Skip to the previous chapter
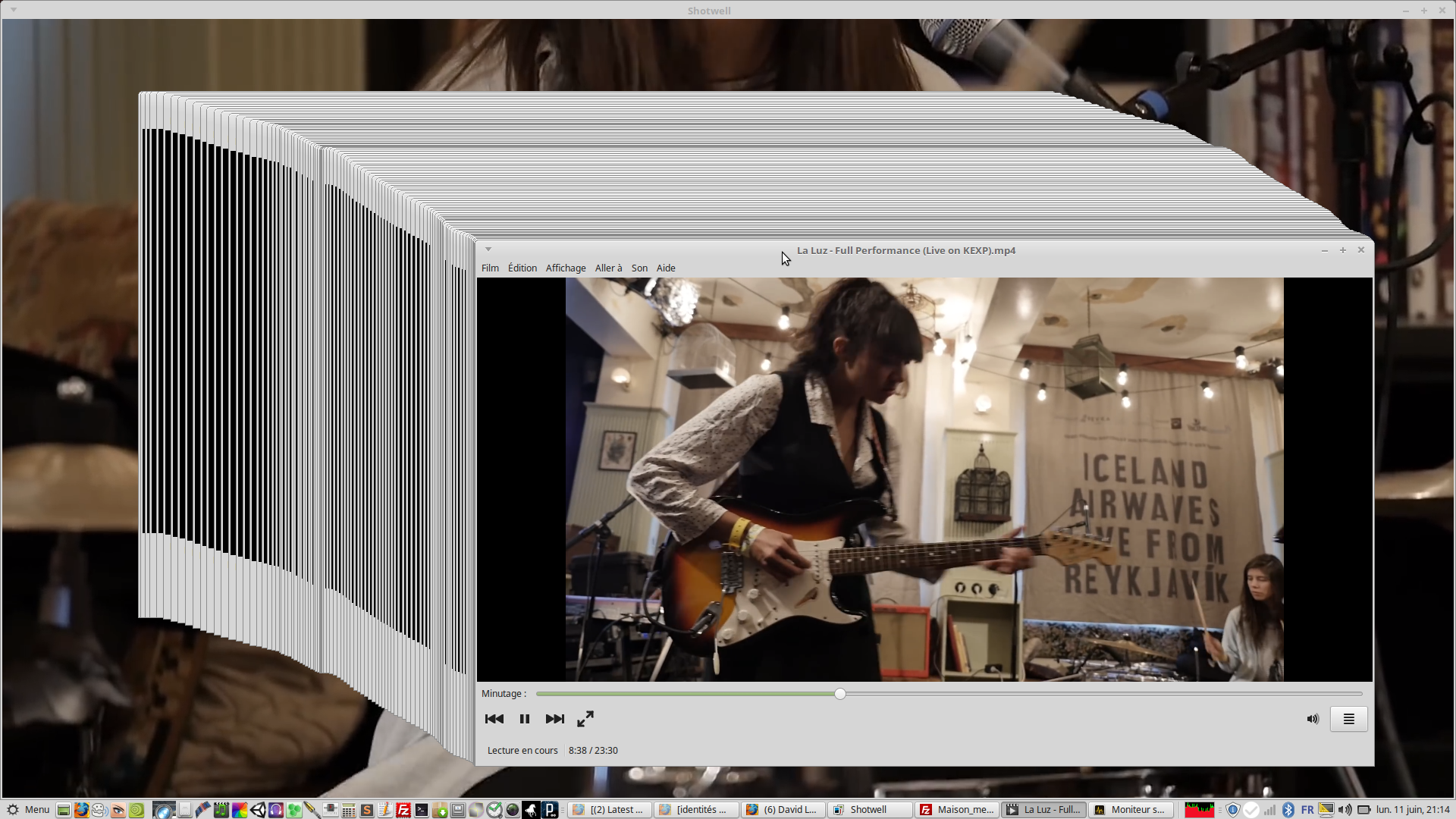This screenshot has height=819, width=1456. pyautogui.click(x=494, y=719)
